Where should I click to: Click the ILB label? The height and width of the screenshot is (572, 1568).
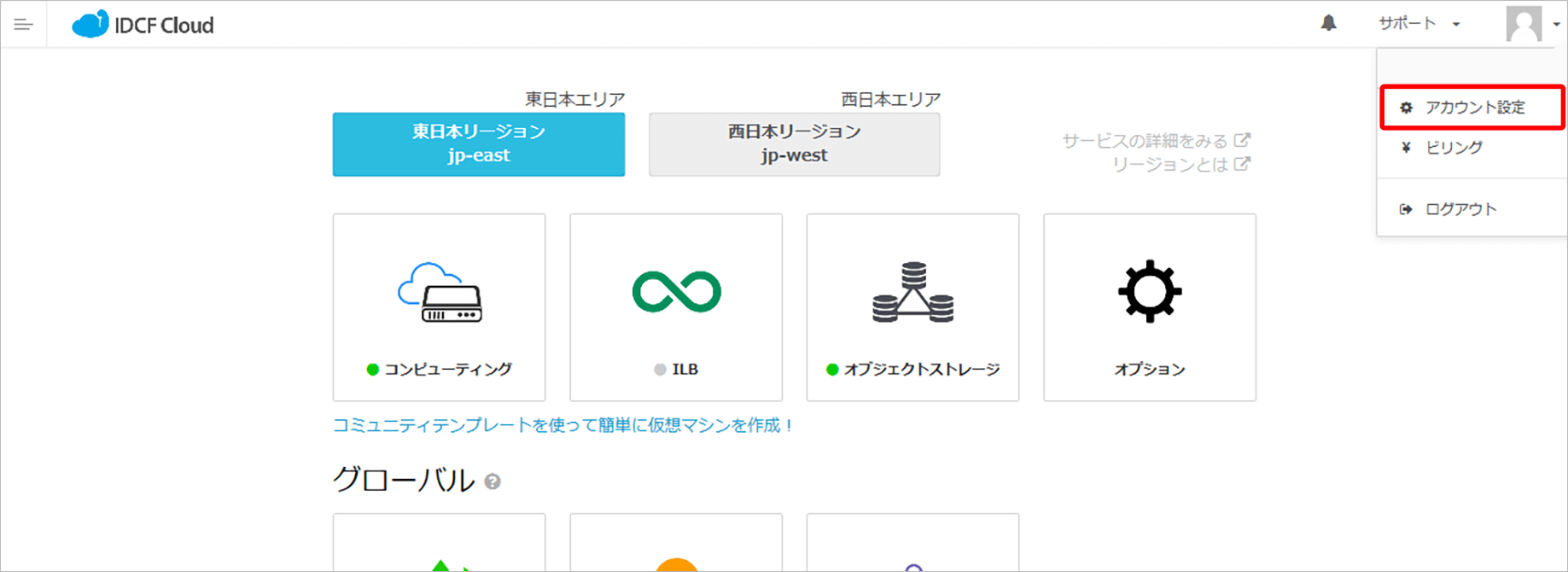(685, 370)
